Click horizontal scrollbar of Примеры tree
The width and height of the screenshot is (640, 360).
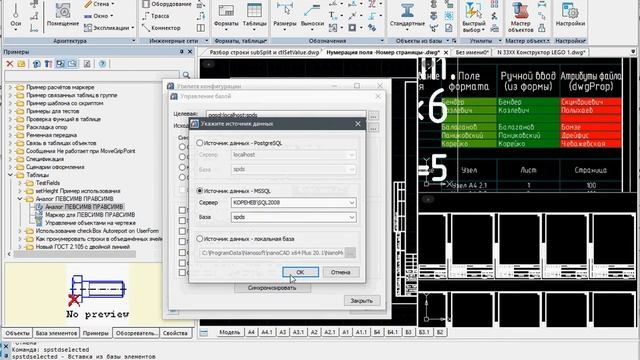[75, 254]
